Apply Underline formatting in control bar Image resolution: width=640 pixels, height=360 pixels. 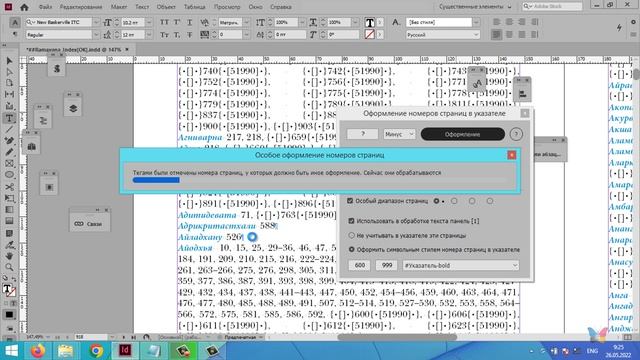[189, 22]
